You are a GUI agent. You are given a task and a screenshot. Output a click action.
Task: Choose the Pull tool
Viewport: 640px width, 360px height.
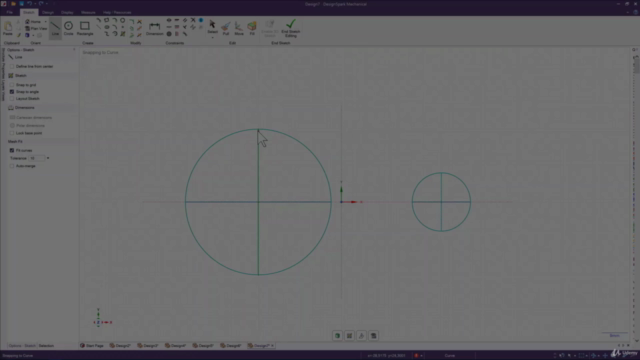[226, 28]
